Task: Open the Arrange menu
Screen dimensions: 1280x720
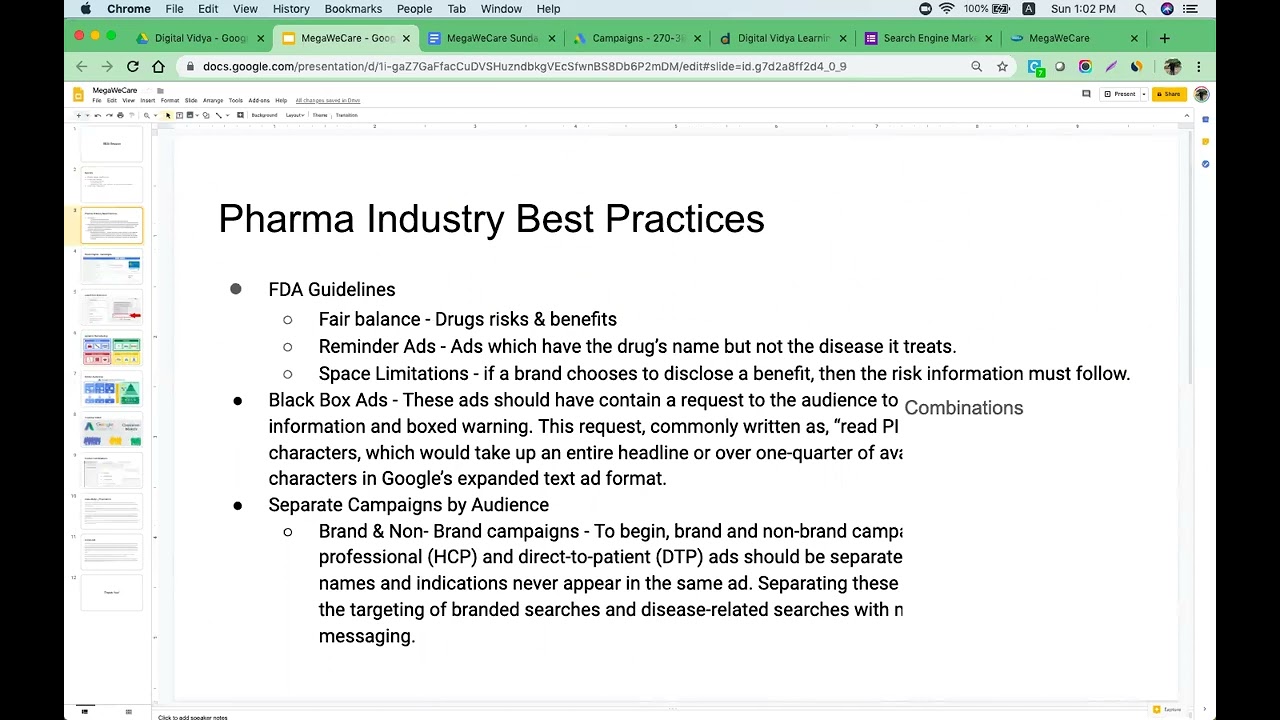Action: coord(212,100)
